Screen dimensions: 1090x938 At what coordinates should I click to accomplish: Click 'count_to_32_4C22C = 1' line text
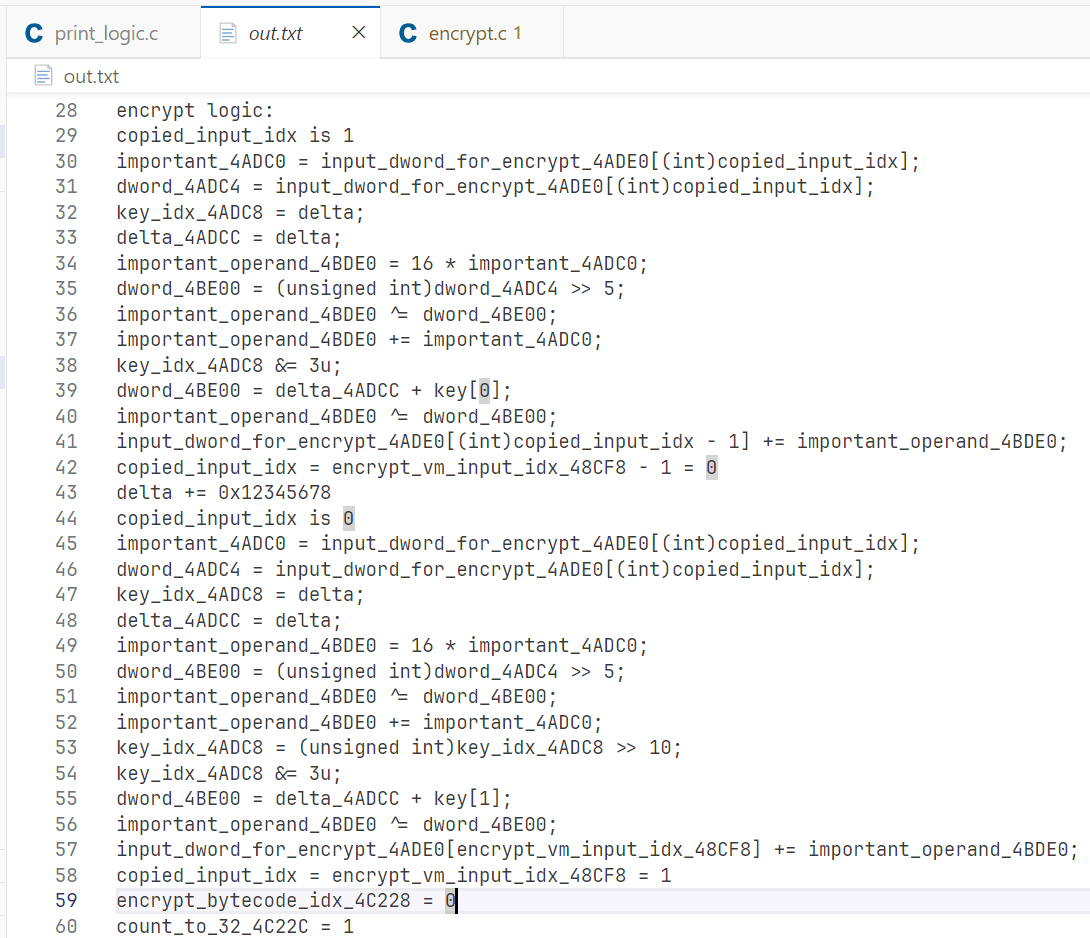click(x=235, y=926)
